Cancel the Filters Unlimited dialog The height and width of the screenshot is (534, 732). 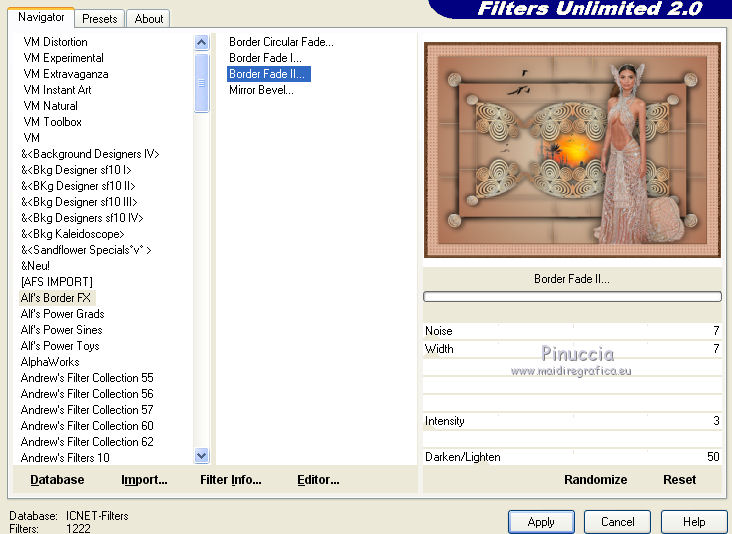tap(617, 521)
